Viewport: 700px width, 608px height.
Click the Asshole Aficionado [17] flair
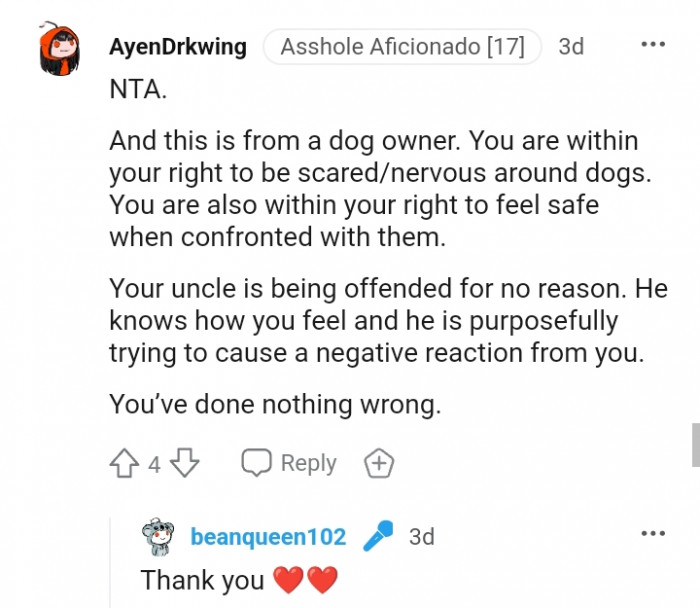point(402,47)
